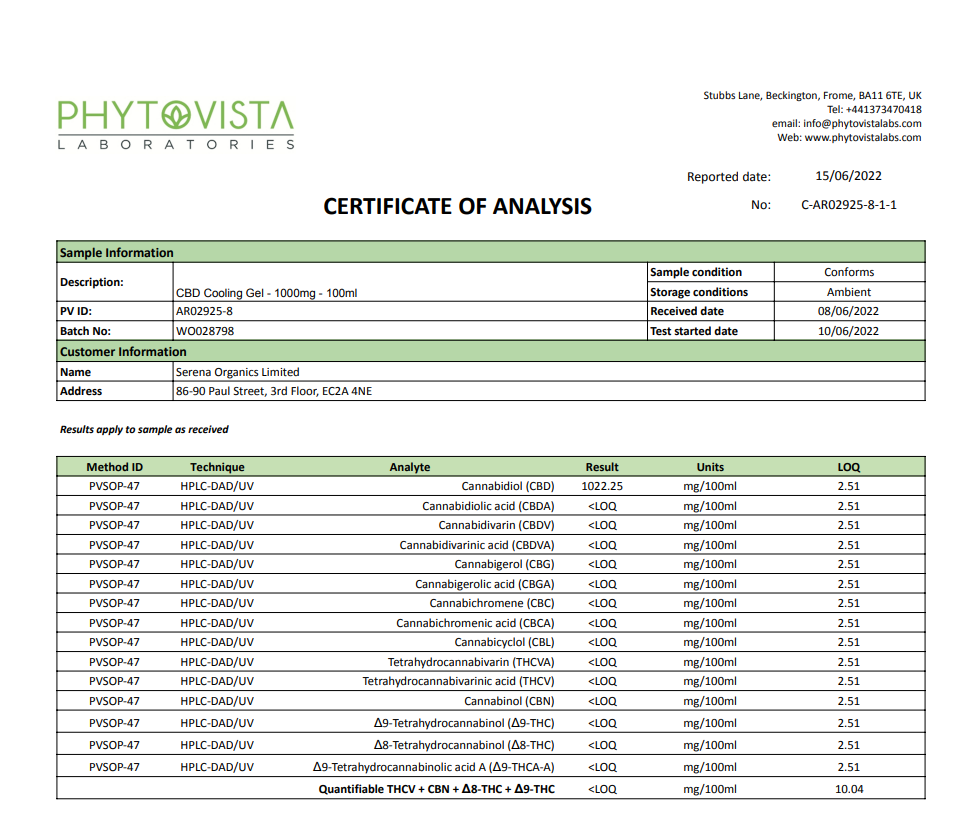Click the email info@phytovistalabs.com
Viewport: 977px width, 817px height.
[862, 123]
